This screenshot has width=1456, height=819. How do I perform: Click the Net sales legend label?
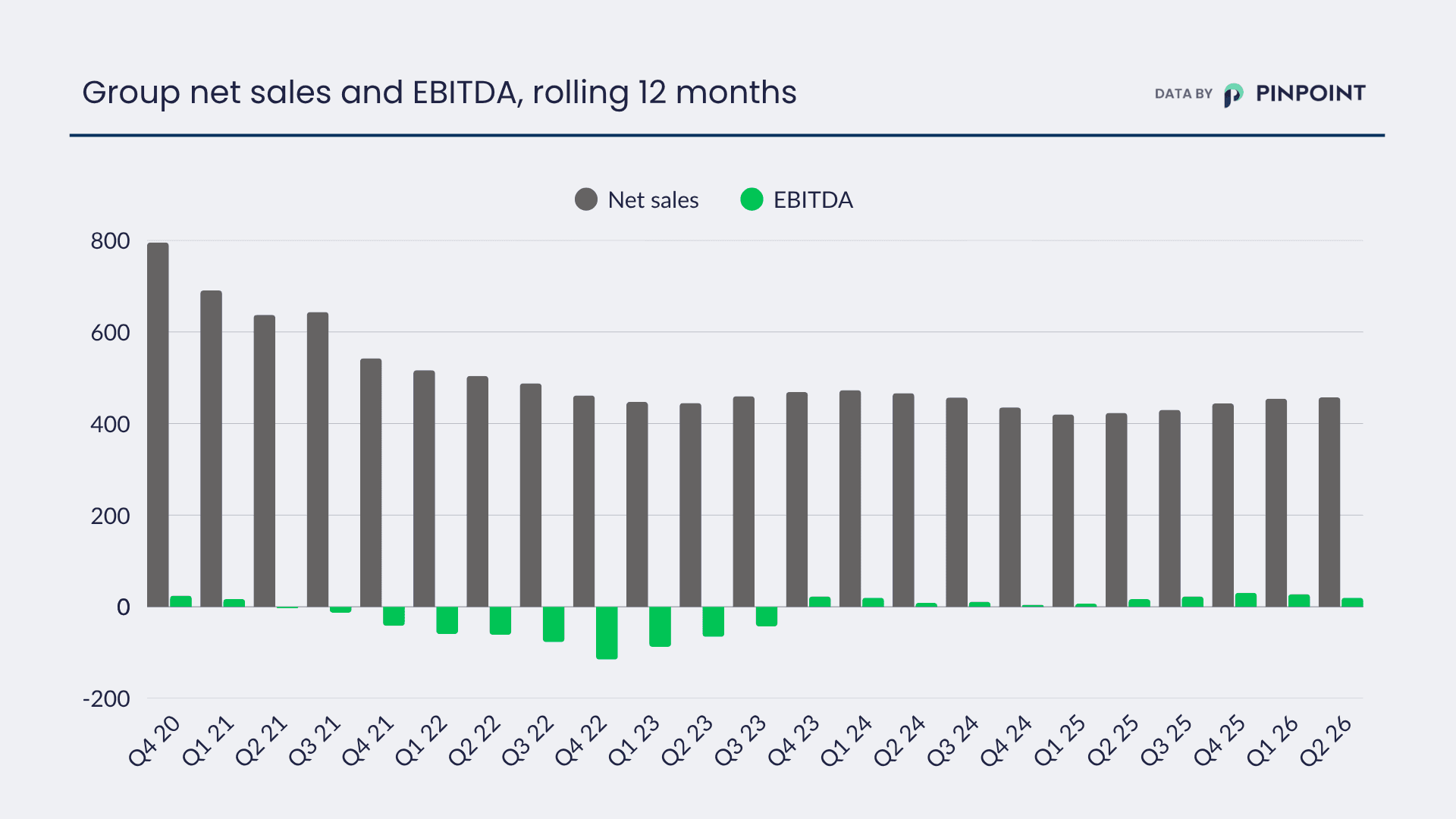click(x=653, y=200)
